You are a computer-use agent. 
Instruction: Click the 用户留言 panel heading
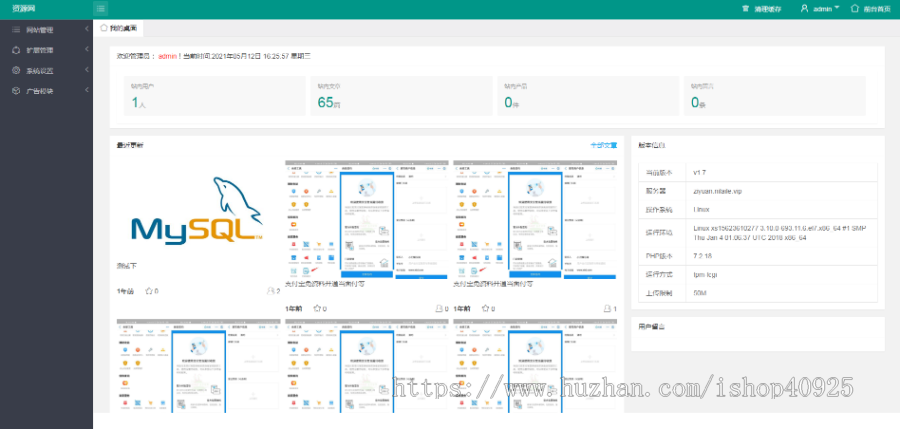[x=651, y=326]
